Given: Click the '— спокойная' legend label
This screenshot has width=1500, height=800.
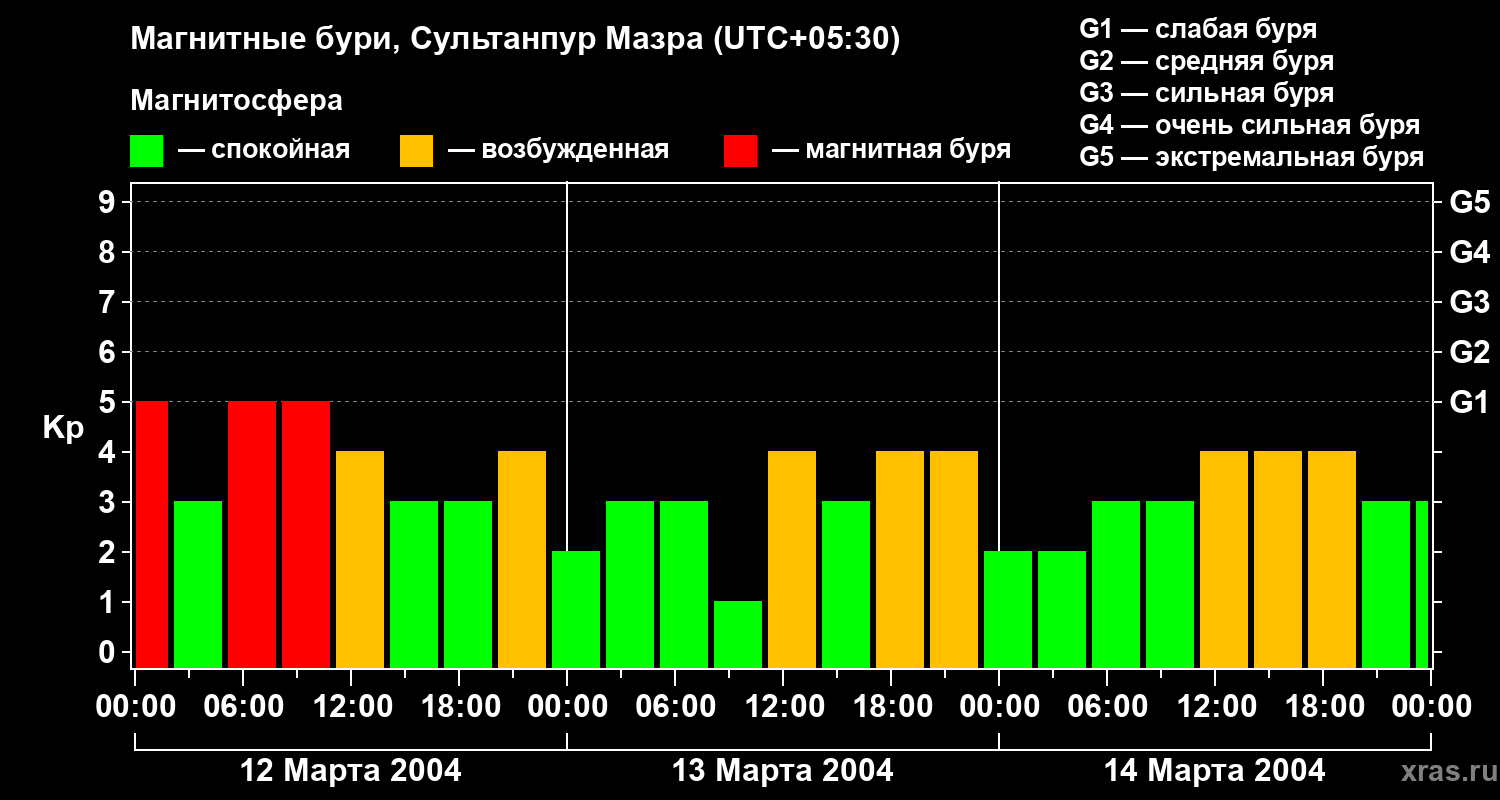Looking at the screenshot, I should pyautogui.click(x=264, y=150).
